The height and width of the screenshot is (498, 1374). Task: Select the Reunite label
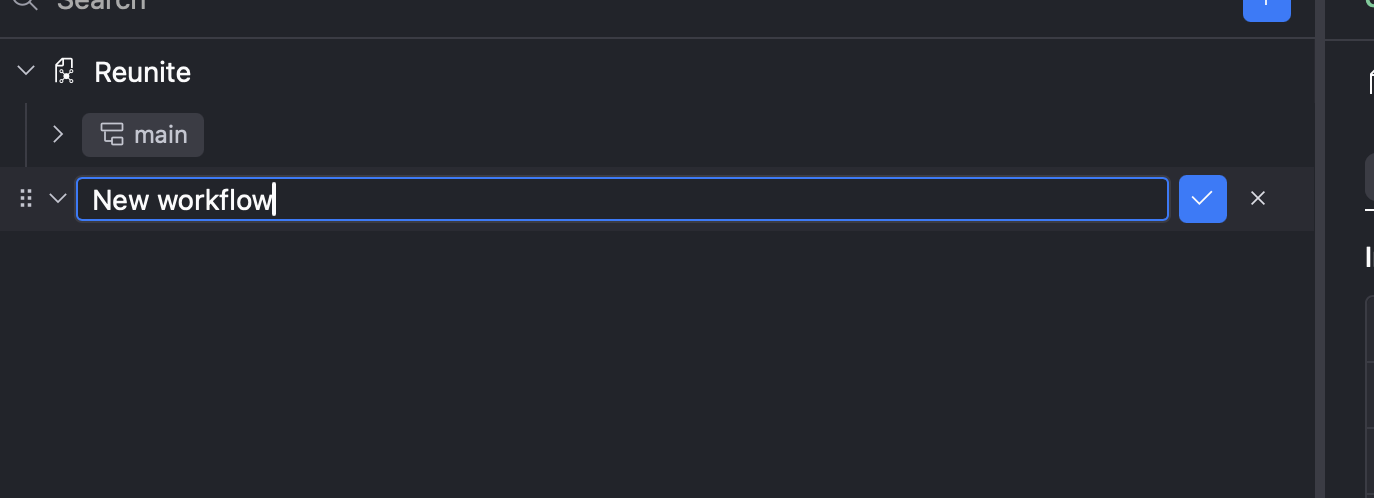pyautogui.click(x=142, y=72)
